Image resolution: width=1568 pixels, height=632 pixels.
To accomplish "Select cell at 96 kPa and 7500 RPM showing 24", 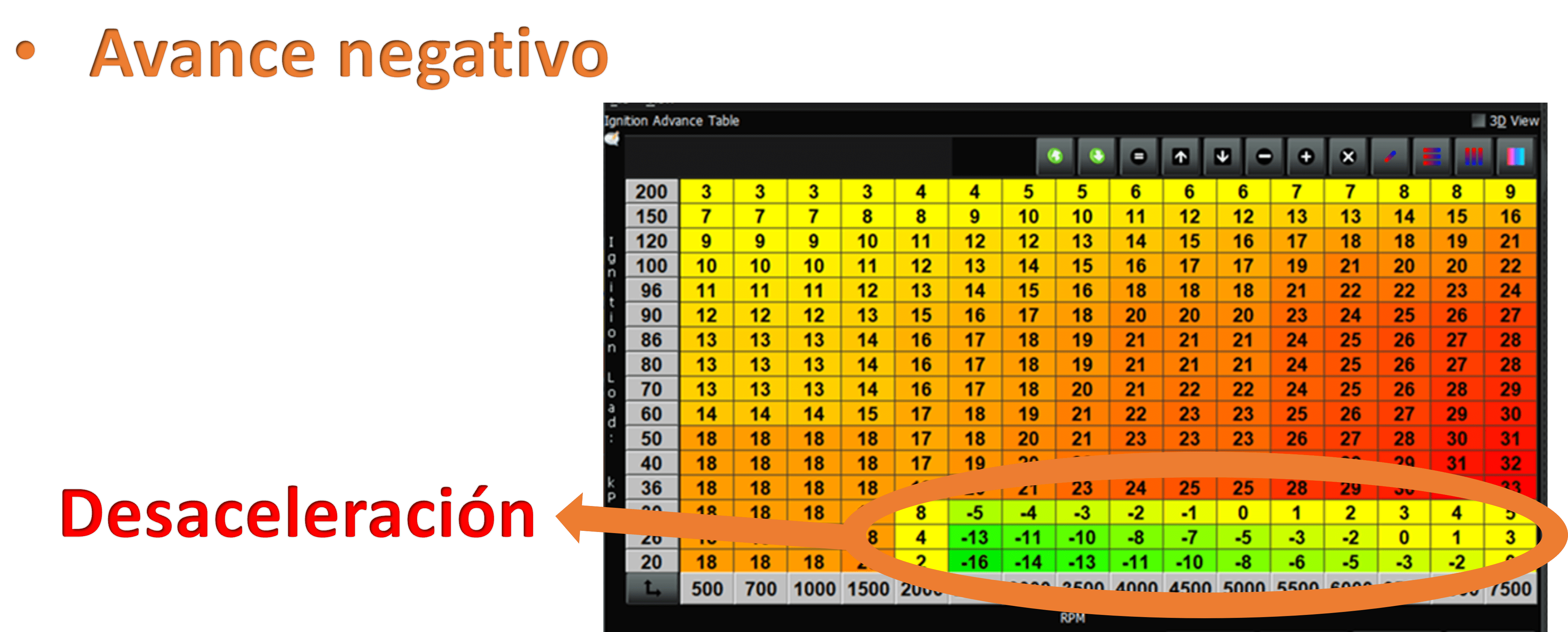I will pos(1511,290).
